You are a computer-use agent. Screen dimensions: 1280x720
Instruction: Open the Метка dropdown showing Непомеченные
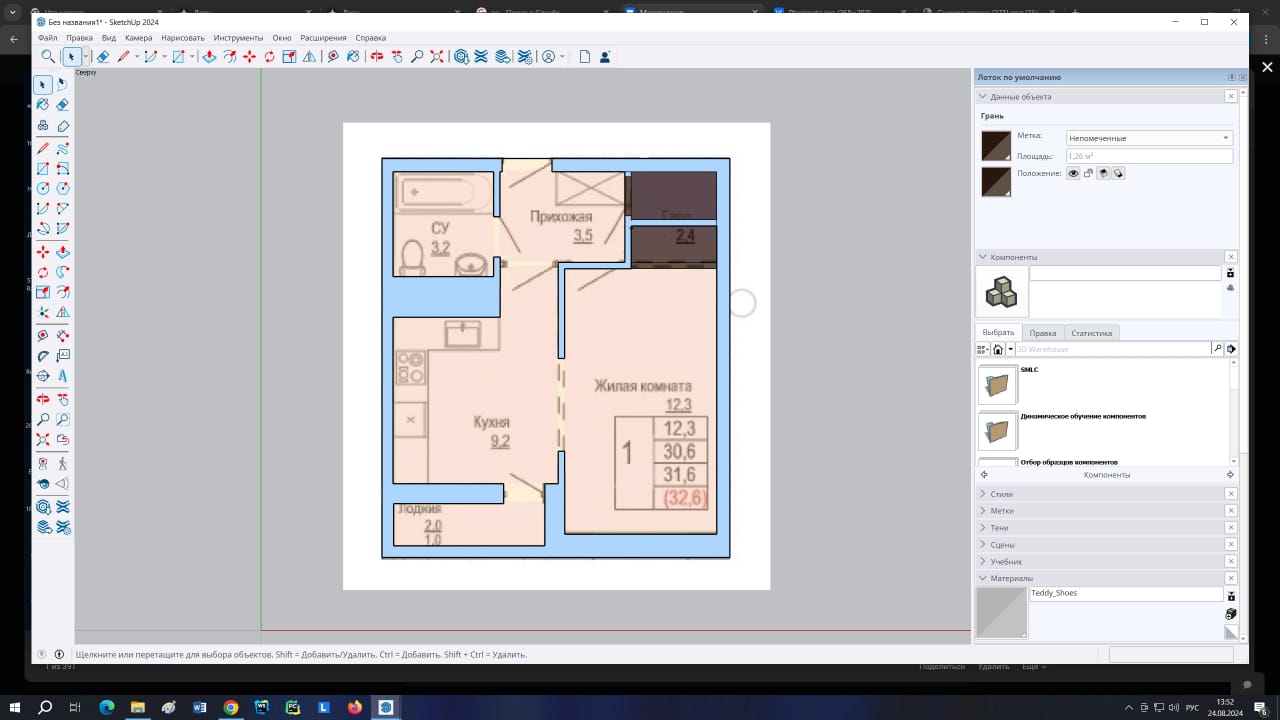1149,138
